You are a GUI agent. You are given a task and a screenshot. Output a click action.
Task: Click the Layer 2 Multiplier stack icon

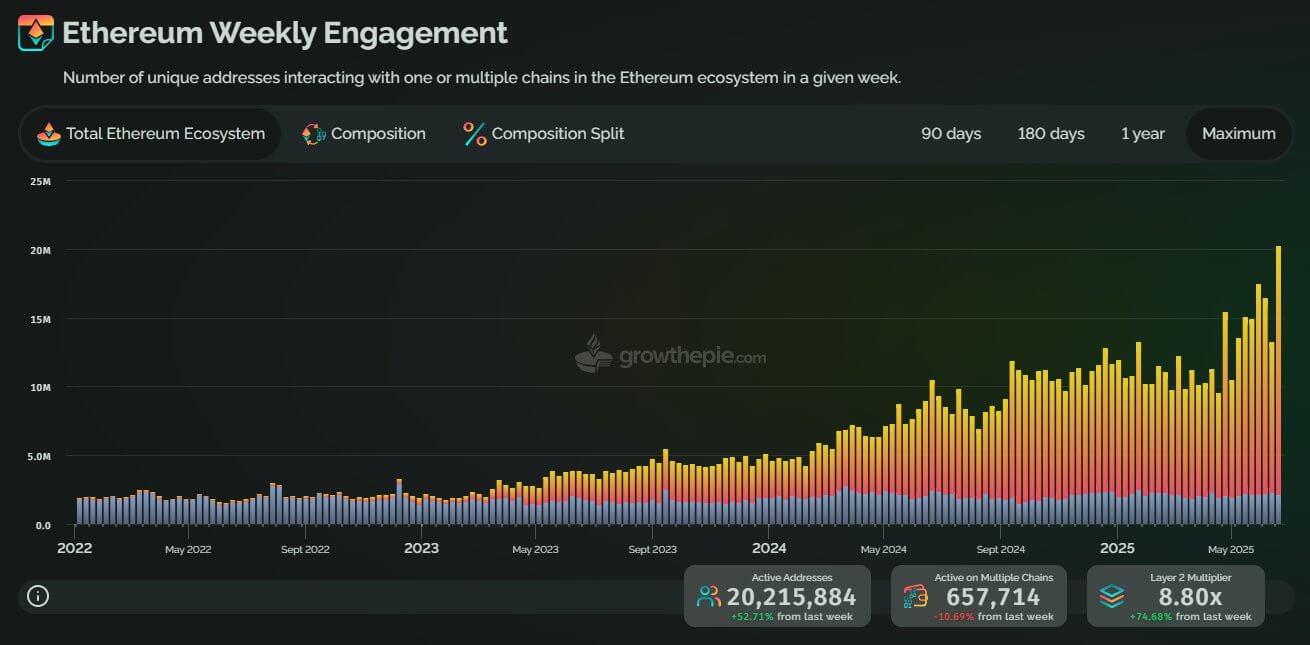1112,597
